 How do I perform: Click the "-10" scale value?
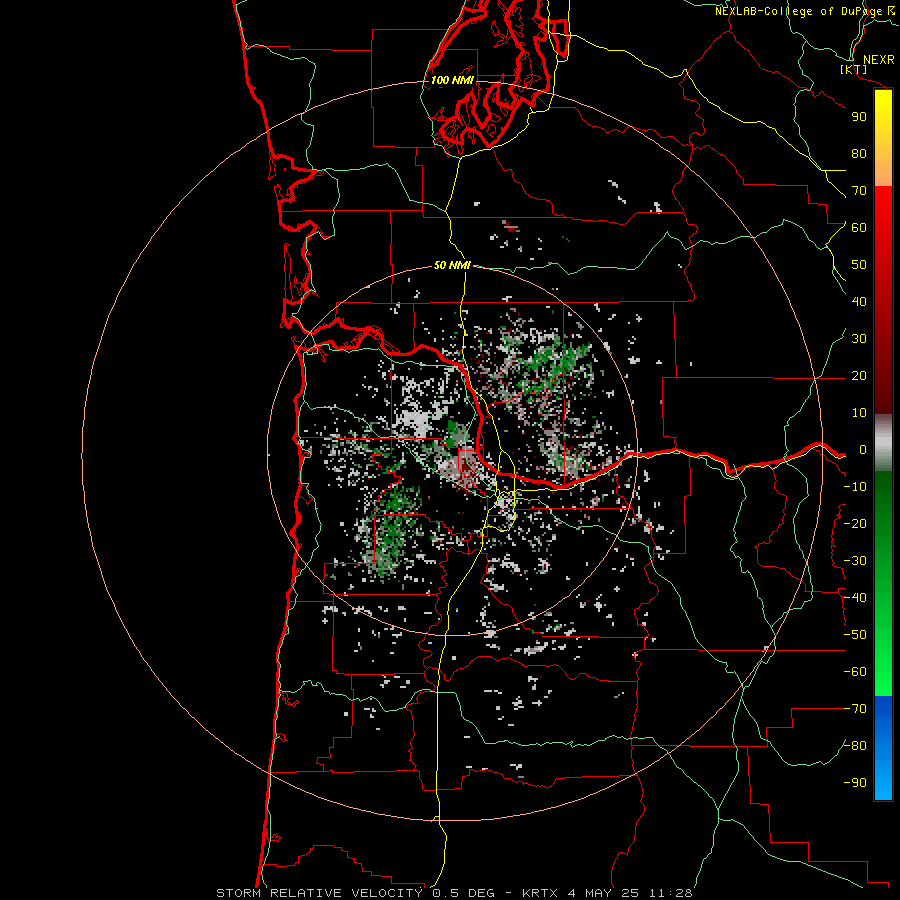point(855,487)
